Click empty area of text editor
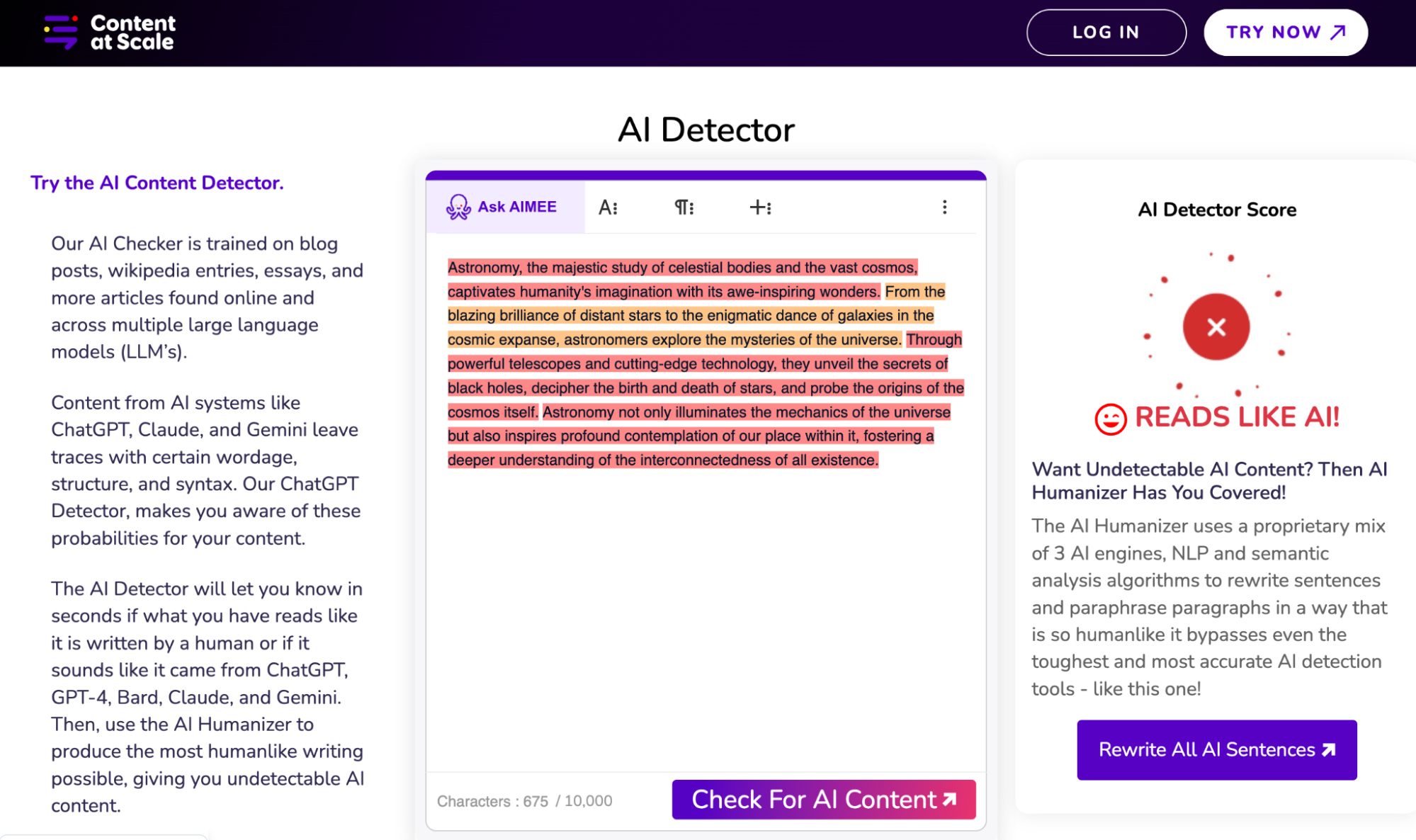 tap(705, 616)
